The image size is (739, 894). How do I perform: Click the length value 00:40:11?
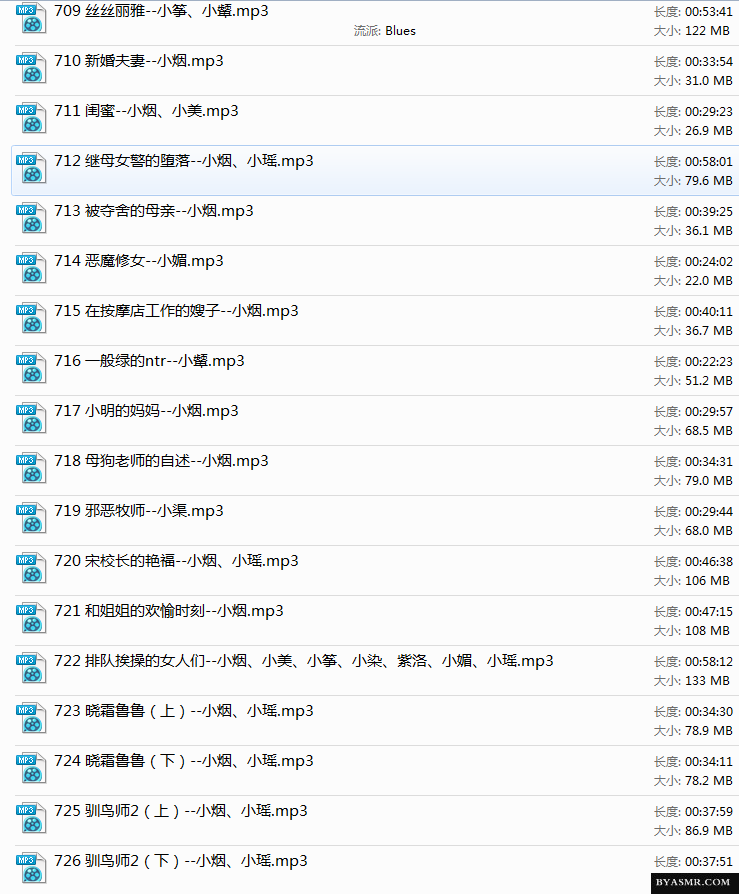pos(709,312)
